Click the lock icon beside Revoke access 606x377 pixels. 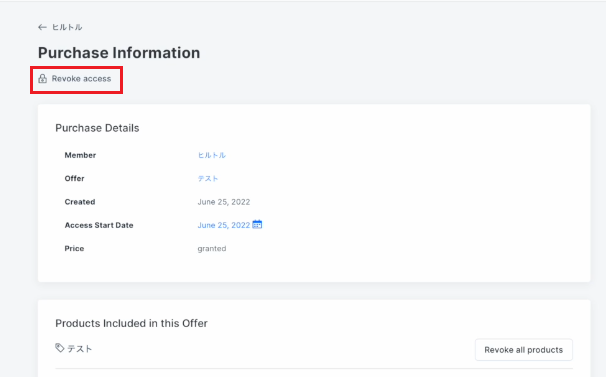pyautogui.click(x=43, y=79)
